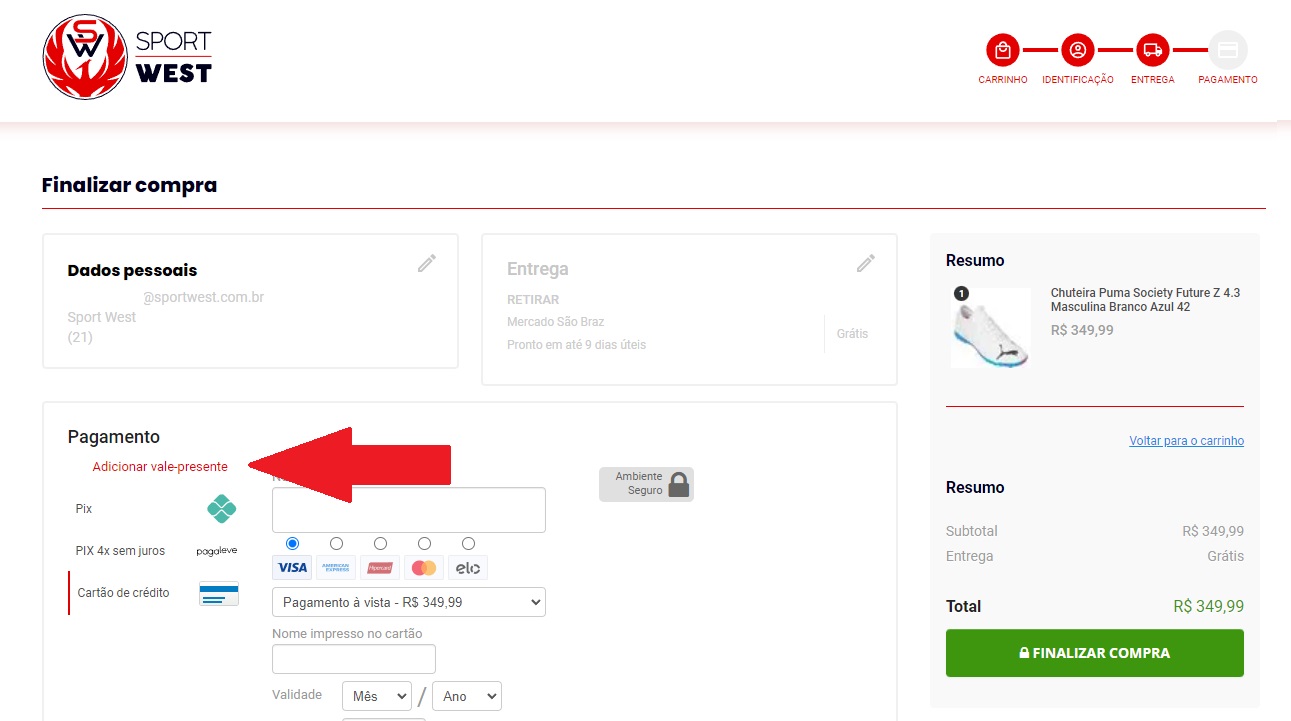Click the Hipercard logo

click(380, 568)
